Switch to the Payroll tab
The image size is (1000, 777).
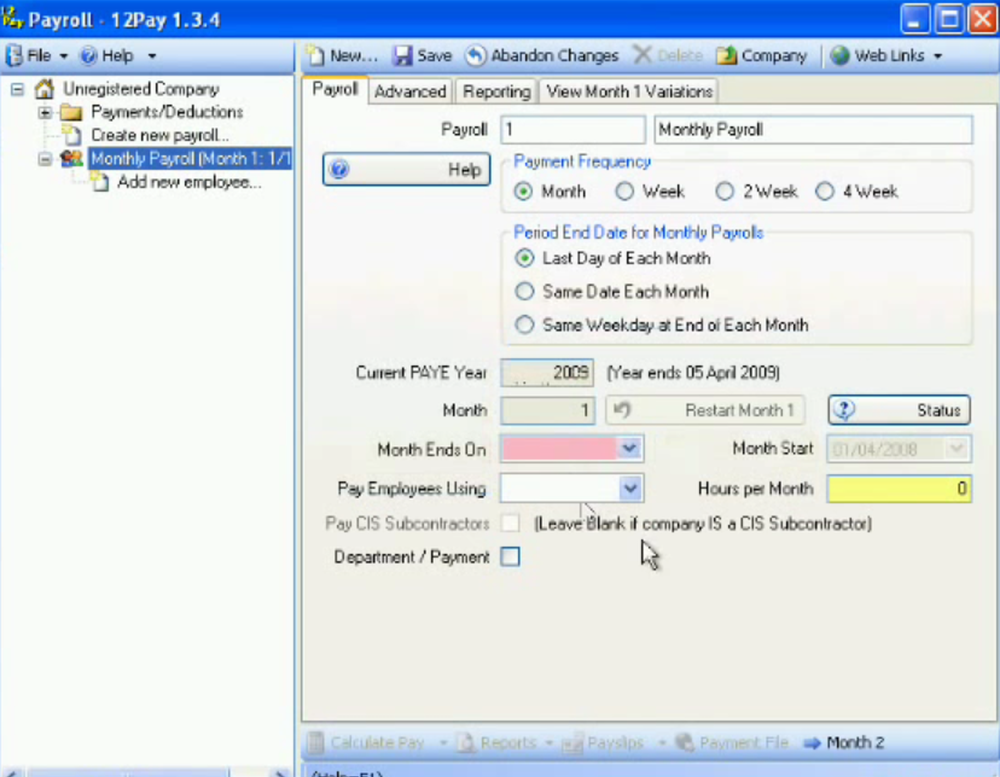[x=335, y=90]
